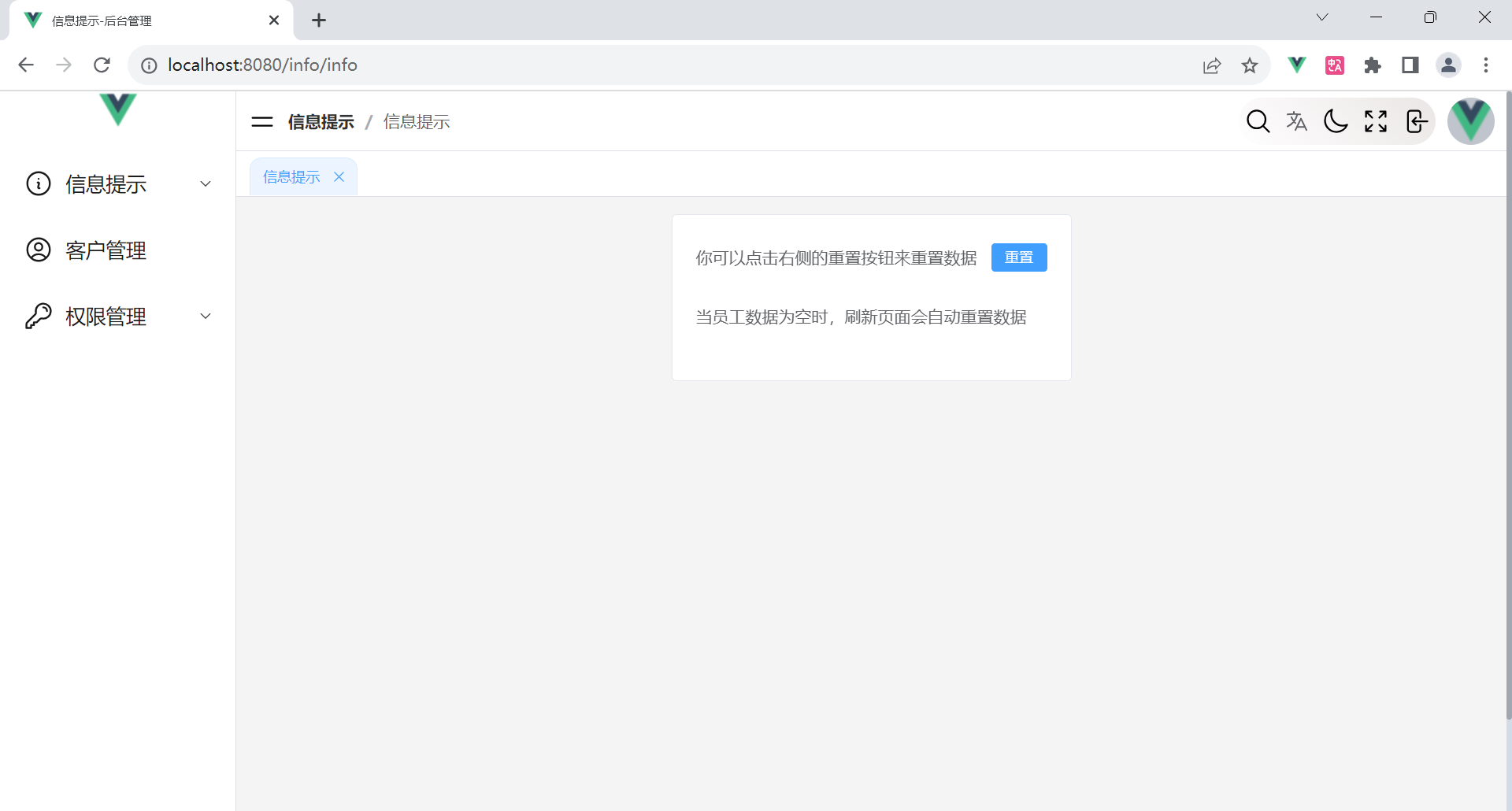Open the browser three-dot menu
This screenshot has height=811, width=1512.
[x=1486, y=65]
